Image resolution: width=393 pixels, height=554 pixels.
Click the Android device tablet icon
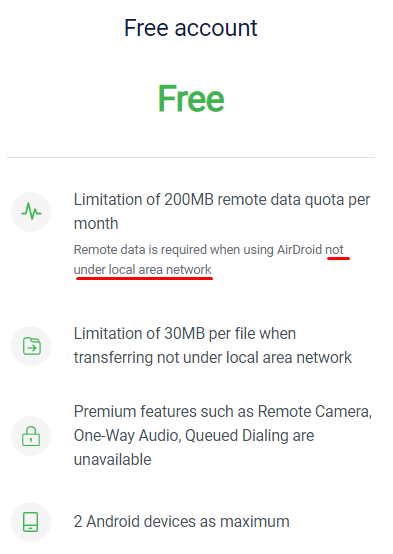point(31,522)
